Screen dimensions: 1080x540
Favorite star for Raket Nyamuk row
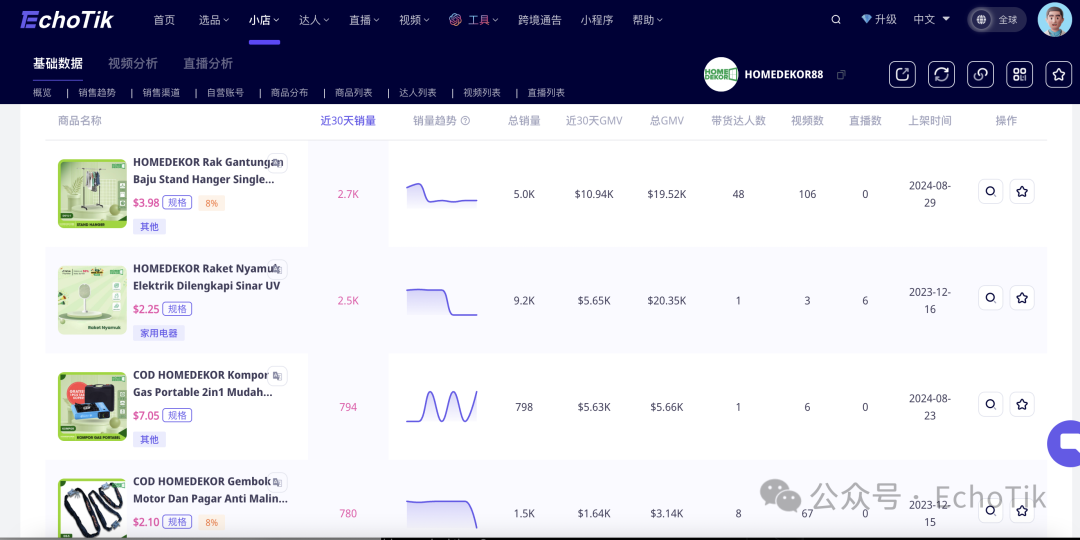(1022, 298)
